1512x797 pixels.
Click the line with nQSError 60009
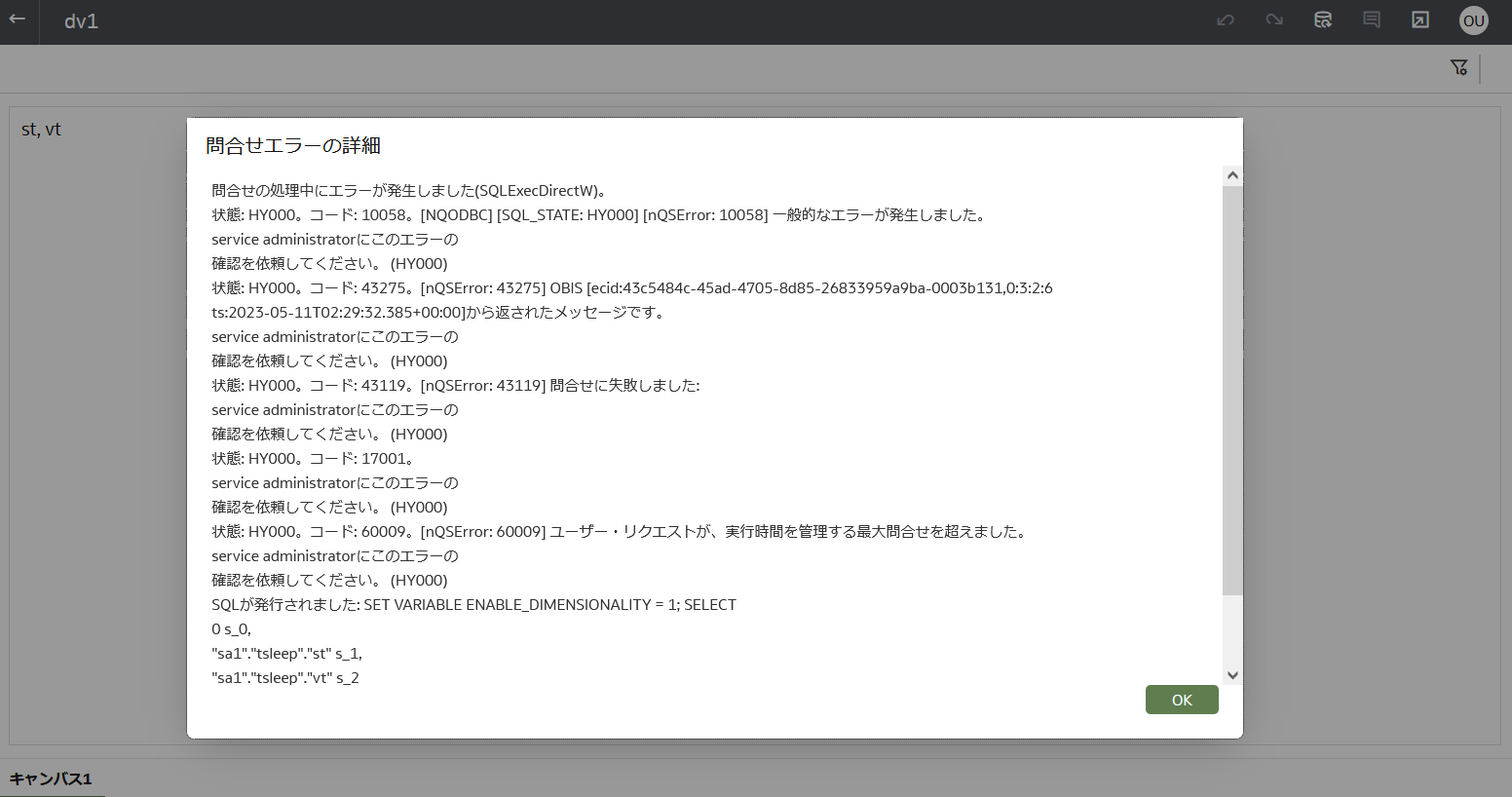(x=621, y=532)
